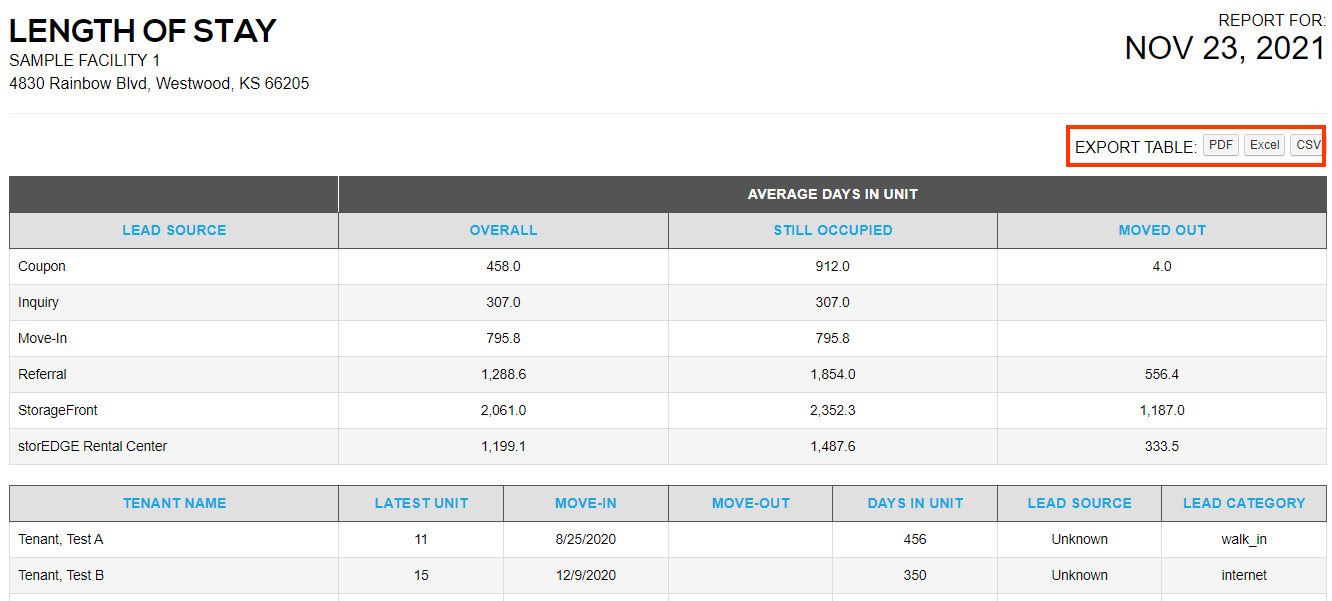Click the 4.0 moved out value
This screenshot has height=601, width=1332.
pyautogui.click(x=1162, y=267)
